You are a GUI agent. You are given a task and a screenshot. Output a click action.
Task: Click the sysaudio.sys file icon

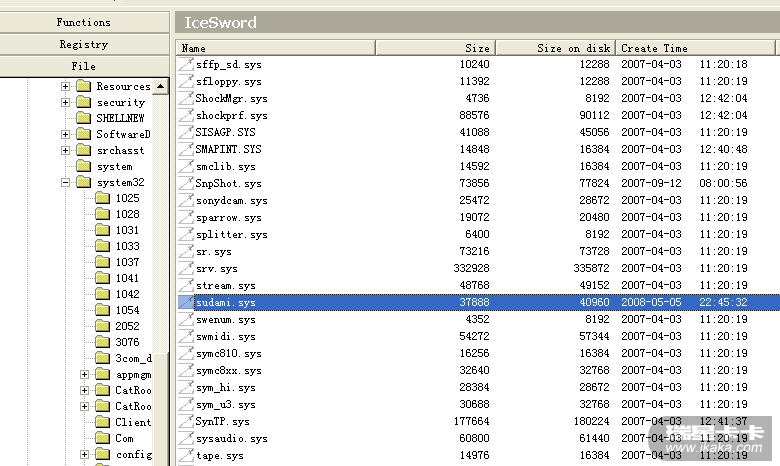click(186, 438)
